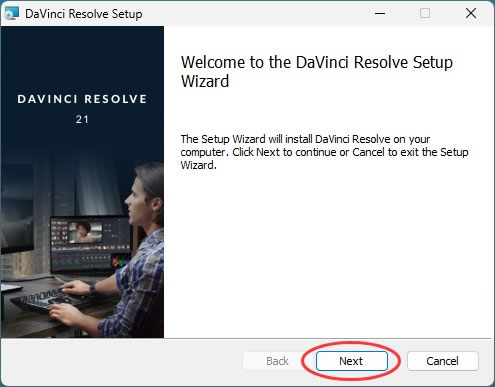Close the DaVinci Resolve Setup window

[x=471, y=13]
